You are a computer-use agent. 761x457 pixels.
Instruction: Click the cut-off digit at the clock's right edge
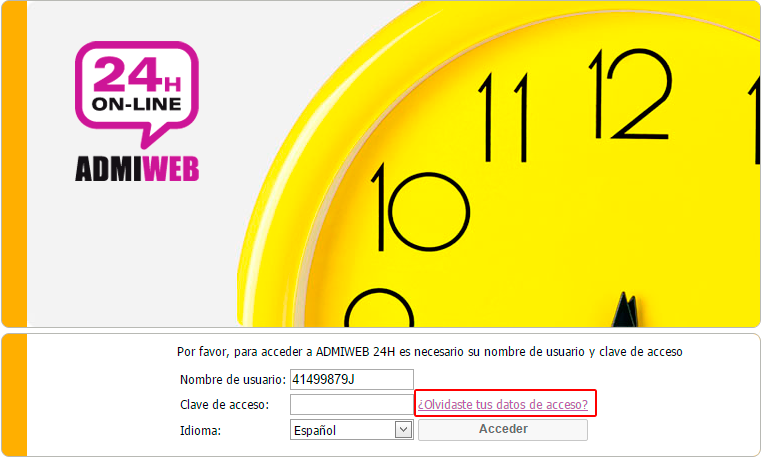755,119
